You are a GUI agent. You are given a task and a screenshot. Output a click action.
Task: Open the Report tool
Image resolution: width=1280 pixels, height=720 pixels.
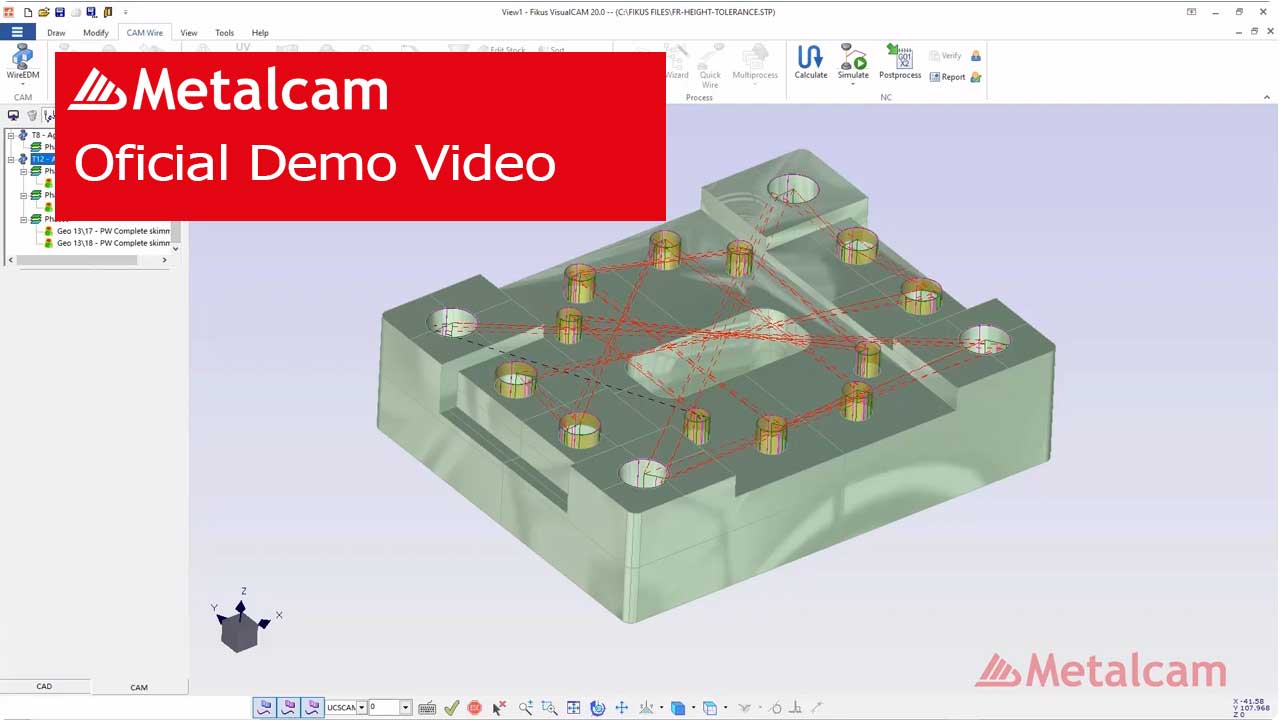[954, 77]
